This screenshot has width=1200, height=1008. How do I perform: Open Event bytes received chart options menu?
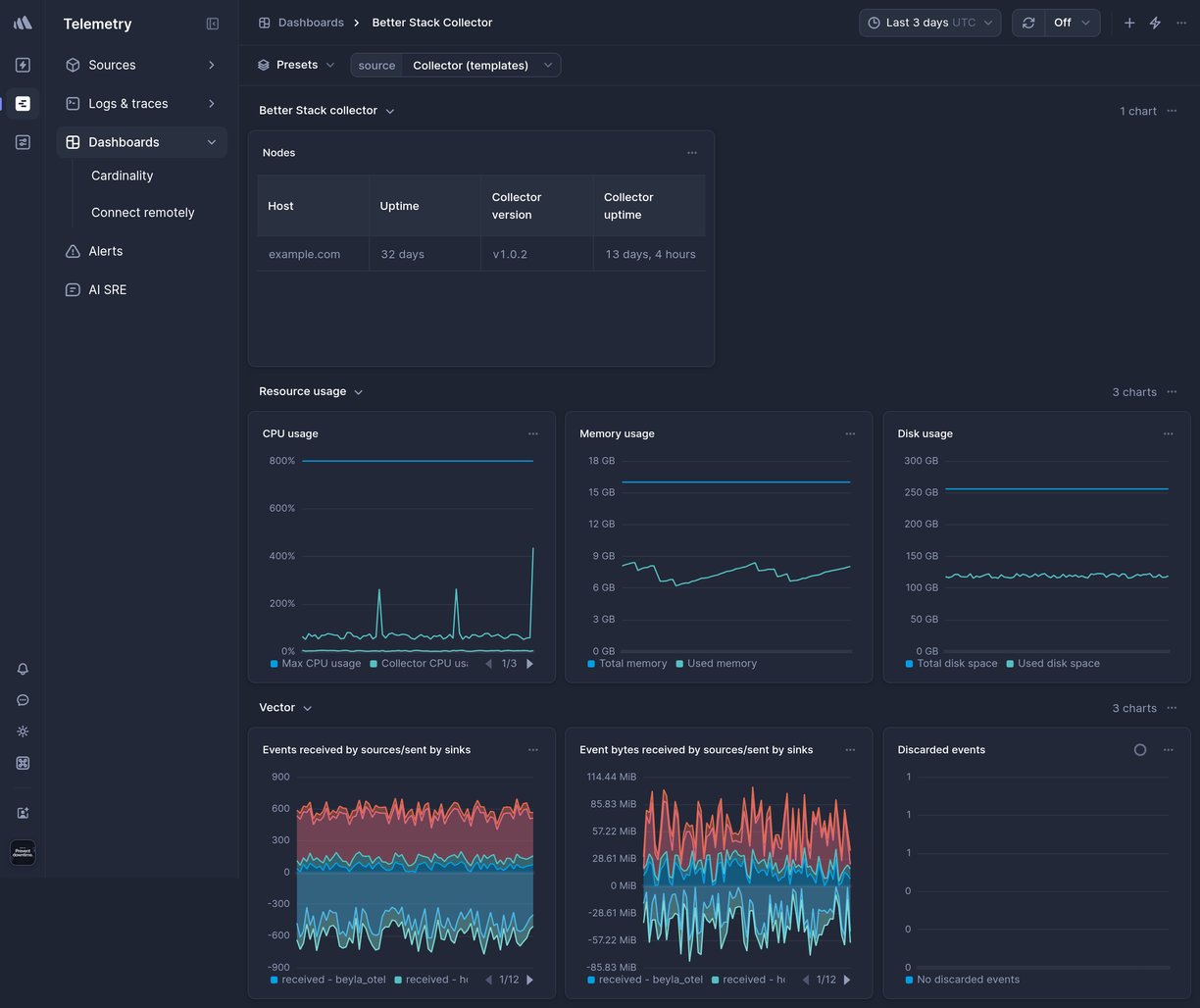[850, 750]
